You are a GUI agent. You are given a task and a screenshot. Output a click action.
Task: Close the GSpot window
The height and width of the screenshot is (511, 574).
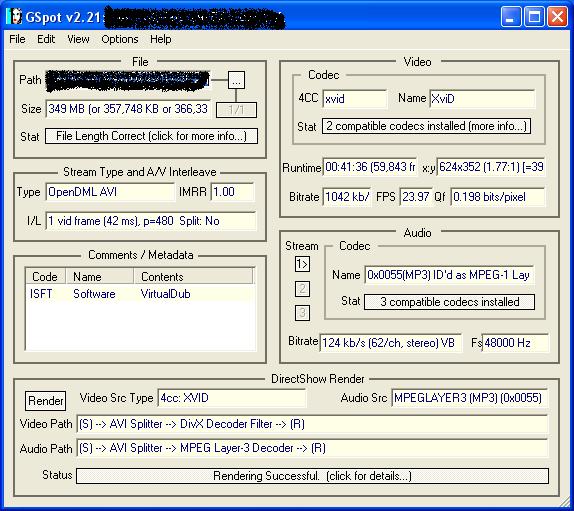coord(557,16)
